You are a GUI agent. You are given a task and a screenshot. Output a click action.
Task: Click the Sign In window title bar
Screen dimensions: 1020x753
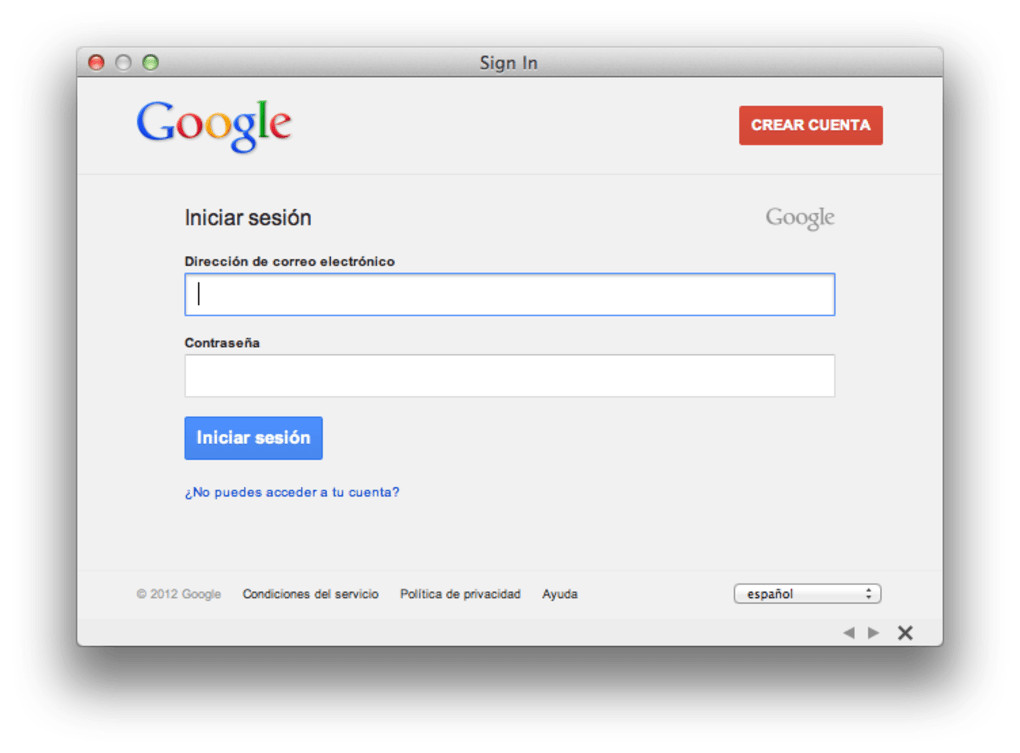coord(508,63)
